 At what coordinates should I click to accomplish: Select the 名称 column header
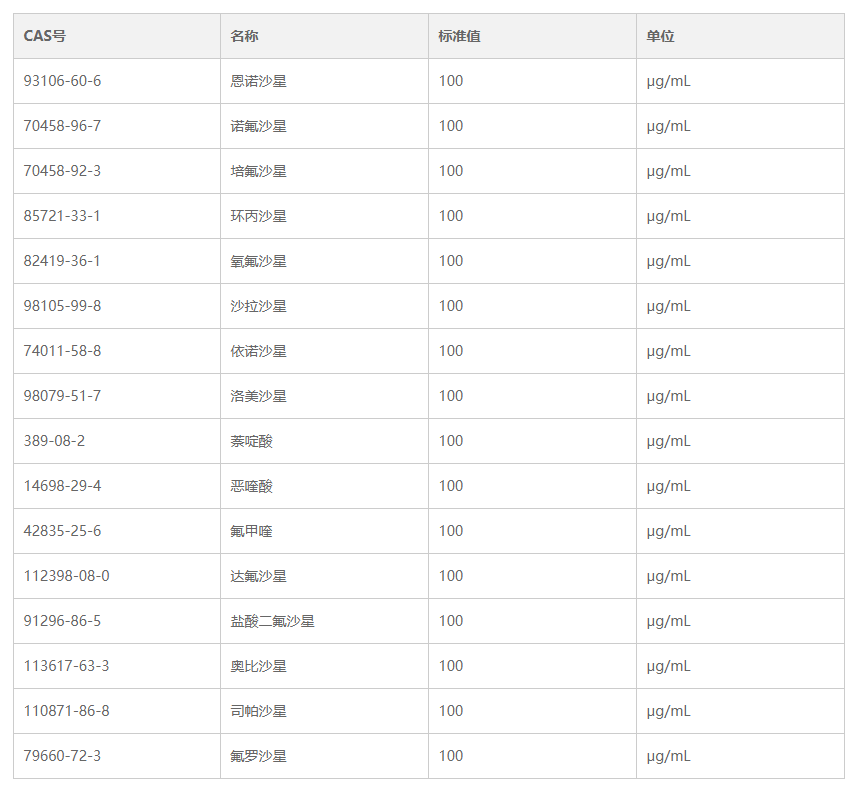coord(244,36)
